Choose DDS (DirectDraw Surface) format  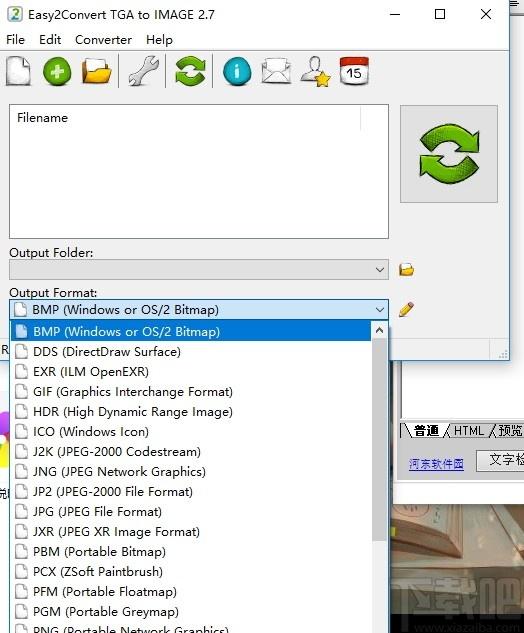(x=190, y=351)
